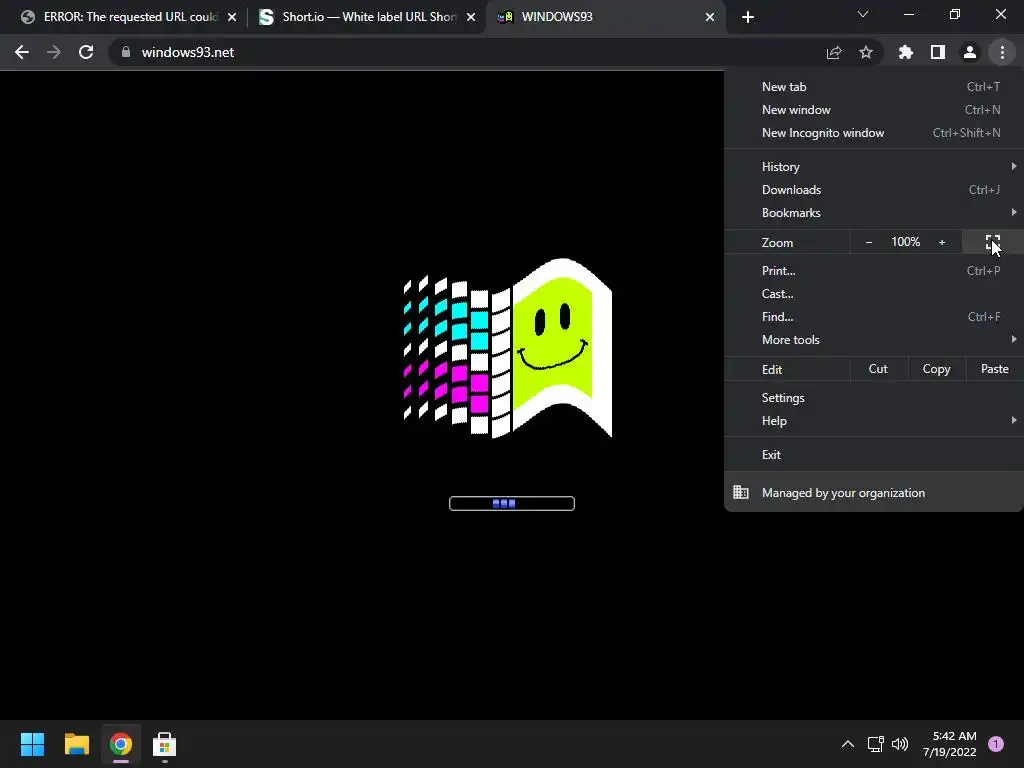Screen dimensions: 1024x768
Task: Click the Cut button in Edit row
Action: 878,369
